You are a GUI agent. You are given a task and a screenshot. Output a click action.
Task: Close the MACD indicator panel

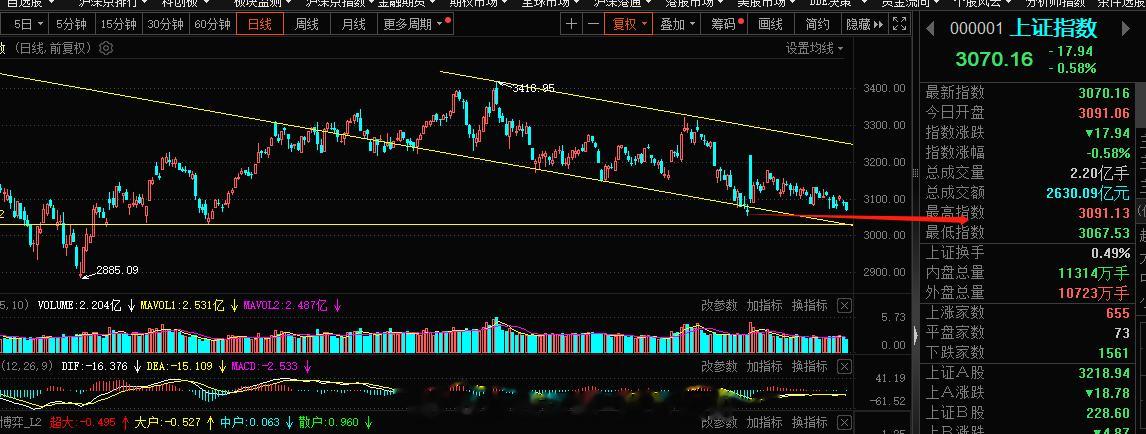[x=844, y=366]
